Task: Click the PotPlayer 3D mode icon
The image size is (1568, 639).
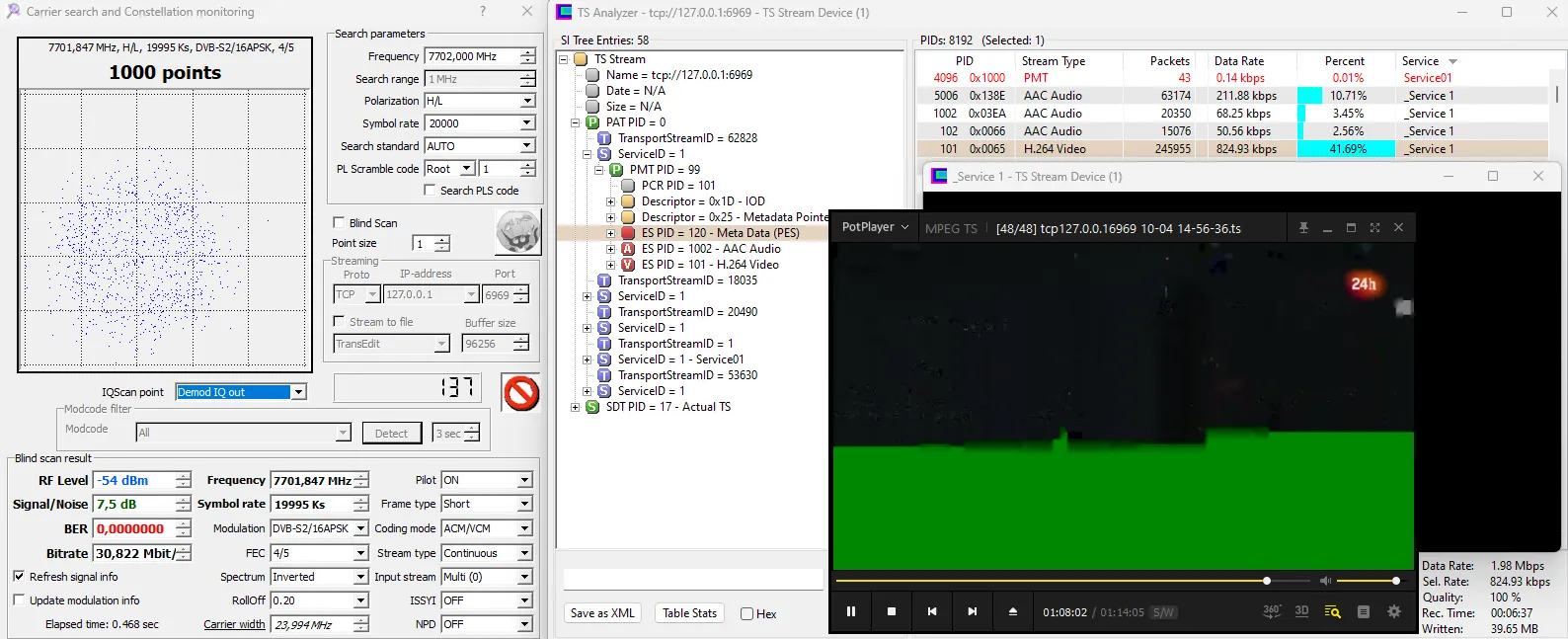Action: pos(1301,611)
